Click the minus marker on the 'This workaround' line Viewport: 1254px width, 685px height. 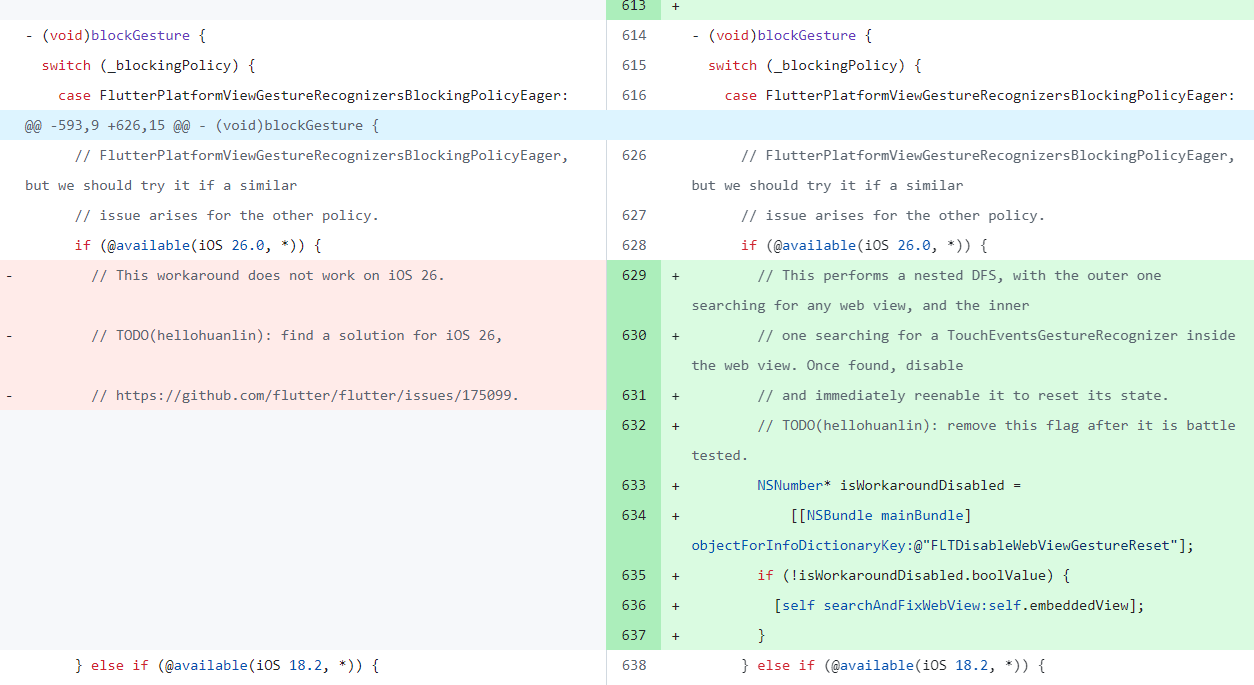(x=10, y=275)
